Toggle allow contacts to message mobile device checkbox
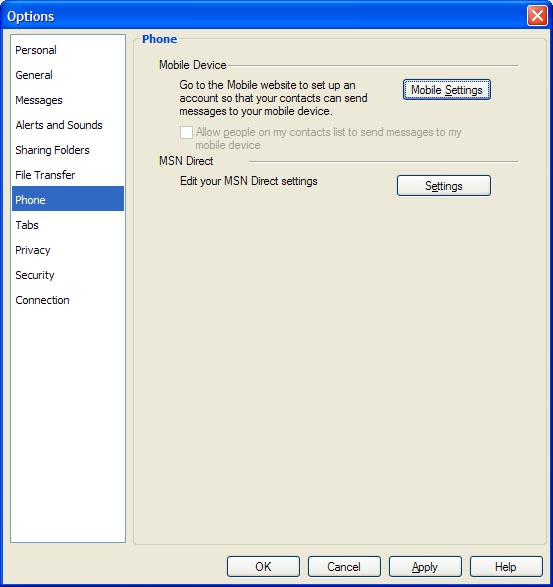 coord(186,132)
